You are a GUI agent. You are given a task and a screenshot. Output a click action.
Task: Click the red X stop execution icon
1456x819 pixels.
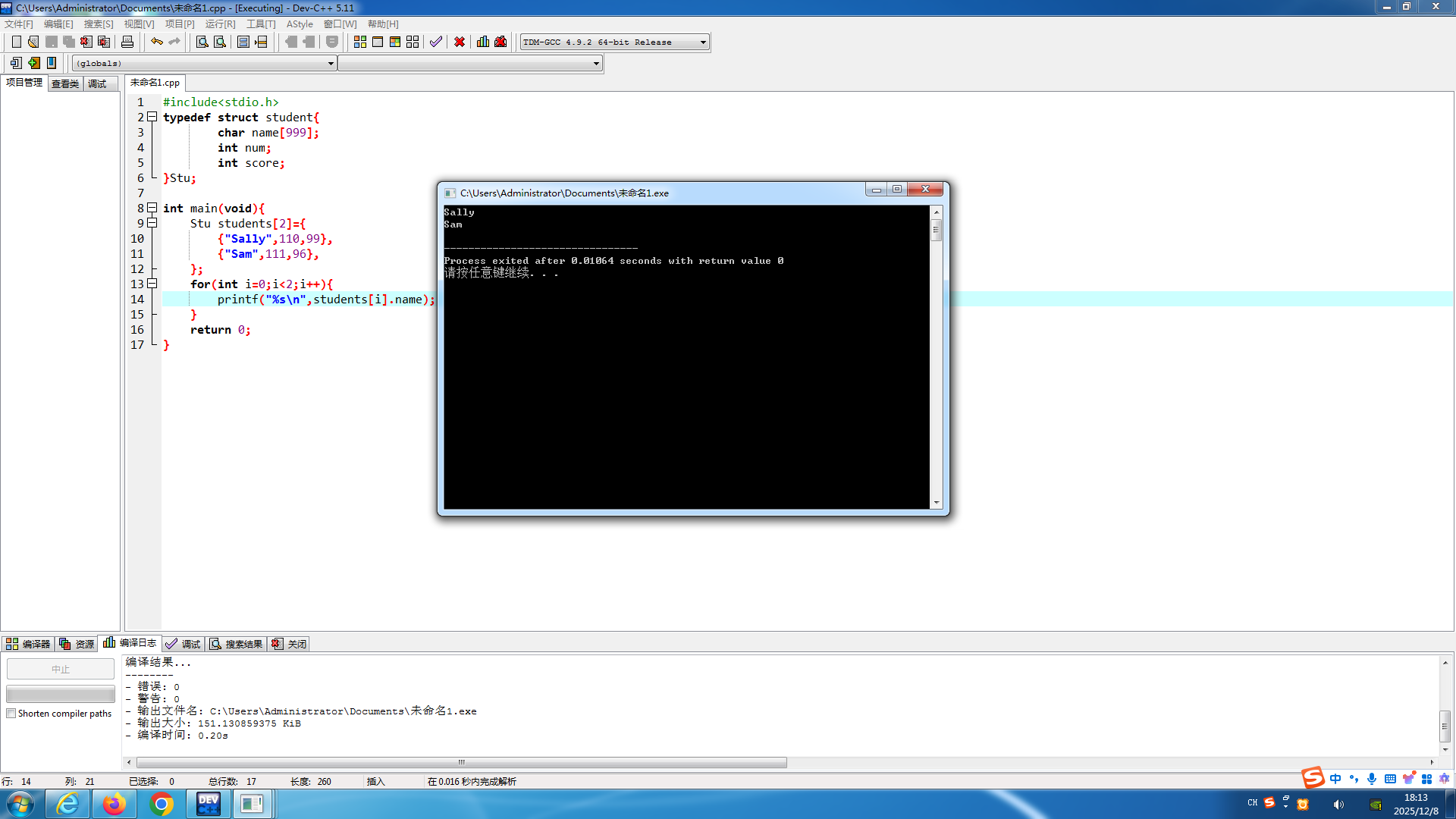coord(460,42)
